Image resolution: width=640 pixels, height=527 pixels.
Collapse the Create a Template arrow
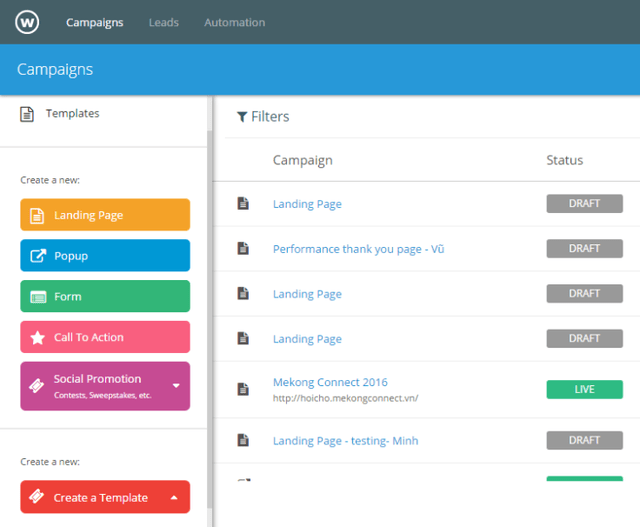(173, 497)
